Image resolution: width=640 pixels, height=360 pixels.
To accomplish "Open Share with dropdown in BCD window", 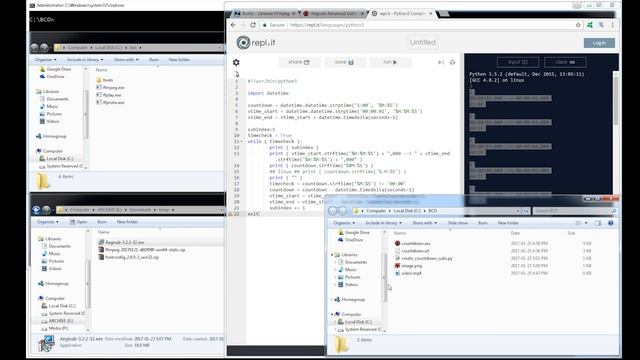I will (424, 223).
